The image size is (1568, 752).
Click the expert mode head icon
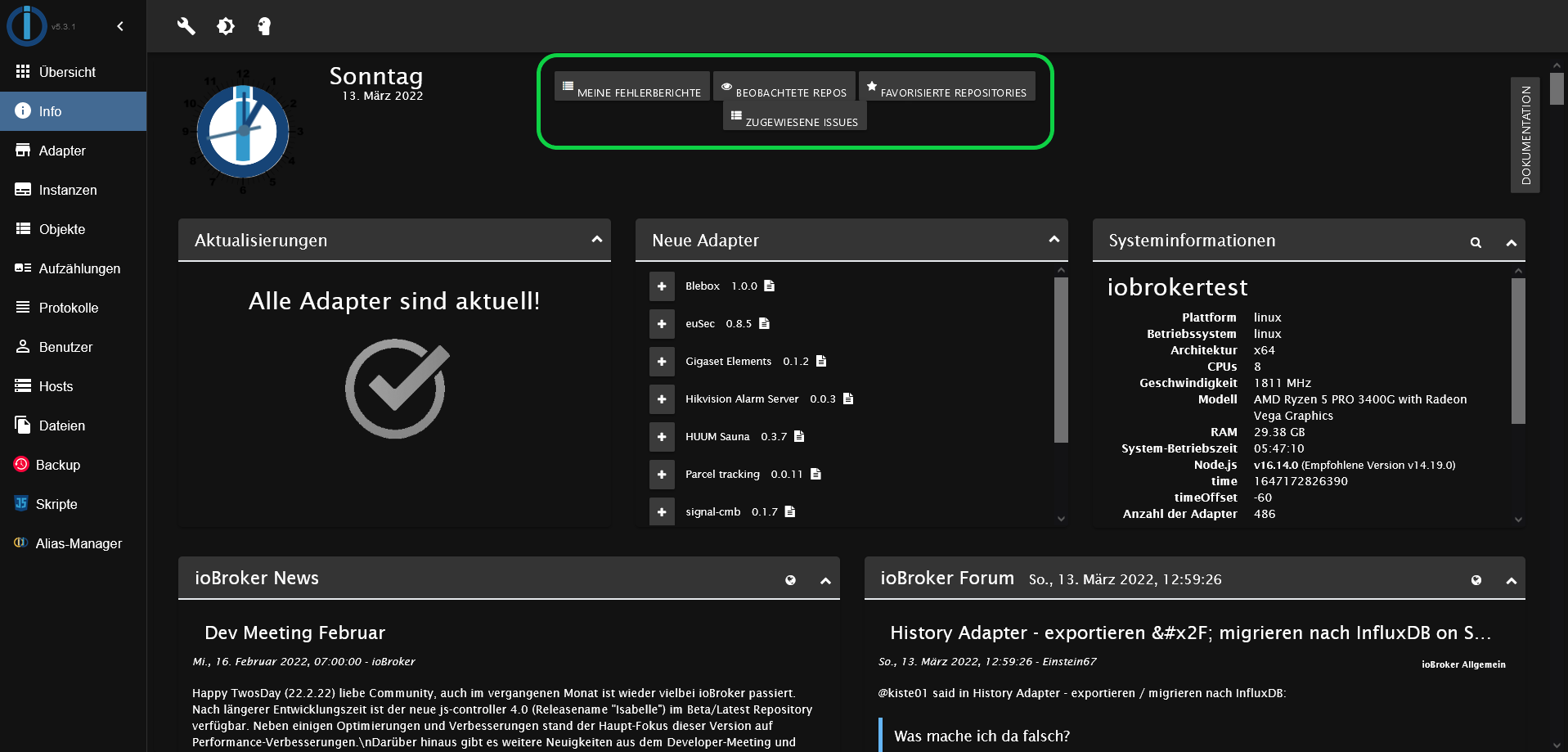point(264,26)
